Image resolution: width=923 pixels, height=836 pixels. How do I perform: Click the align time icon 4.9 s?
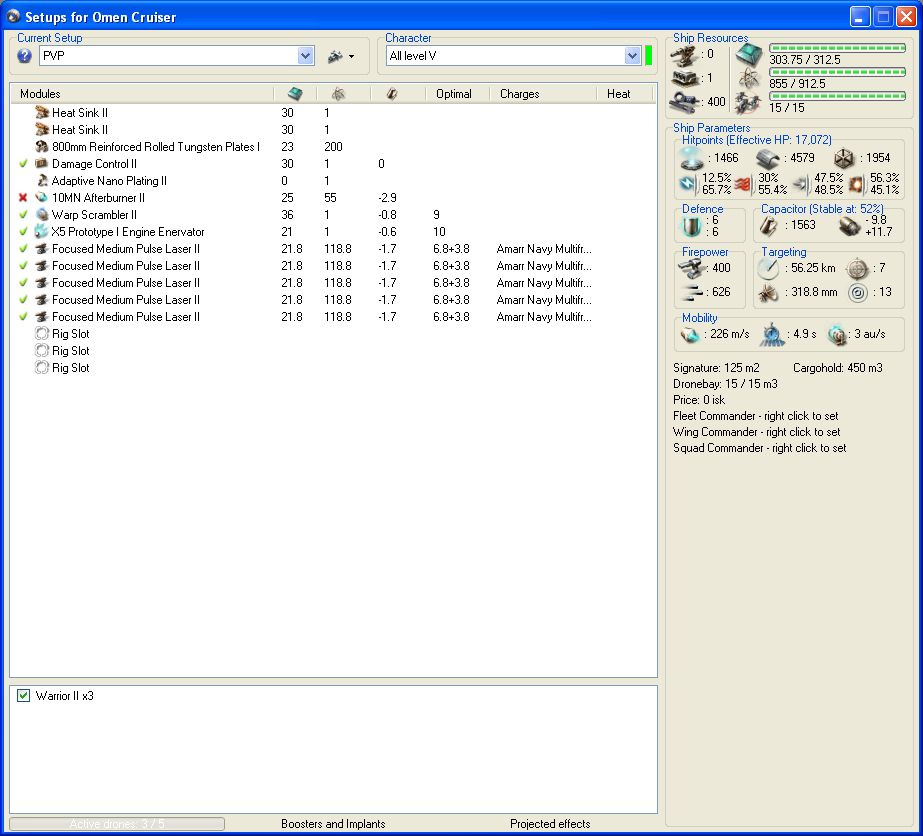click(772, 334)
